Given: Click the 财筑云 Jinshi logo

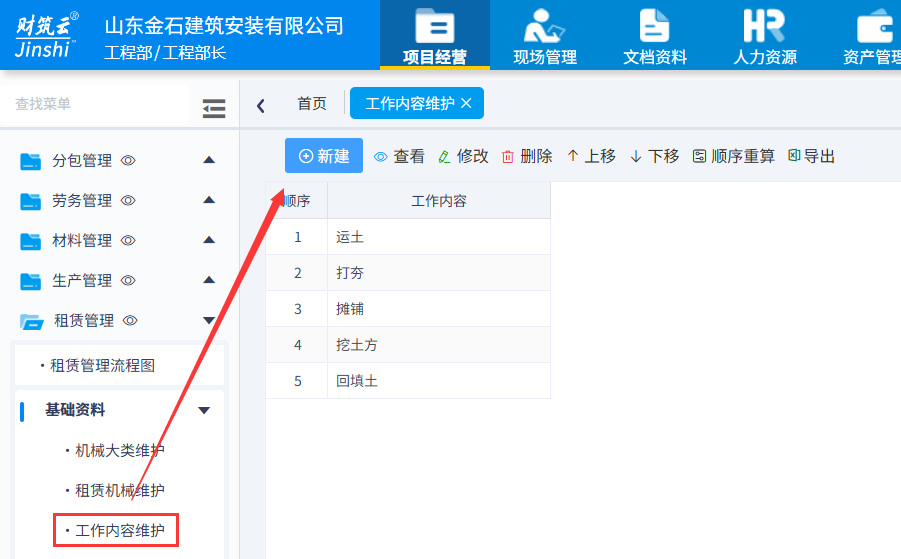Looking at the screenshot, I should 46,35.
